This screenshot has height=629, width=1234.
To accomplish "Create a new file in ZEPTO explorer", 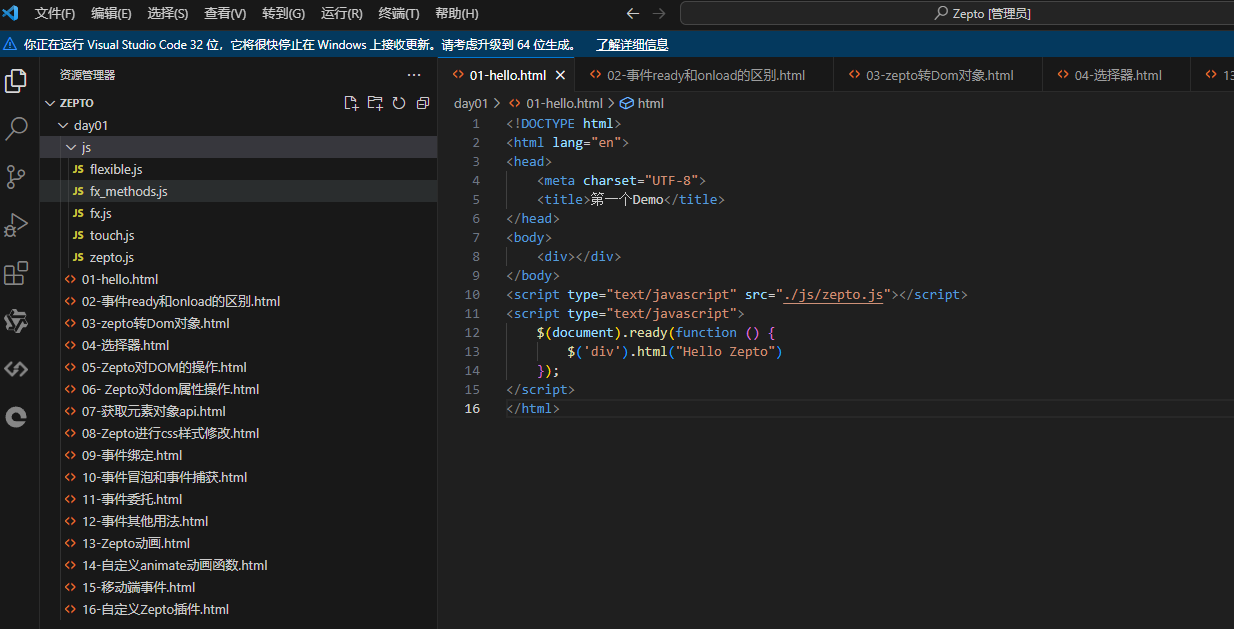I will tap(351, 103).
